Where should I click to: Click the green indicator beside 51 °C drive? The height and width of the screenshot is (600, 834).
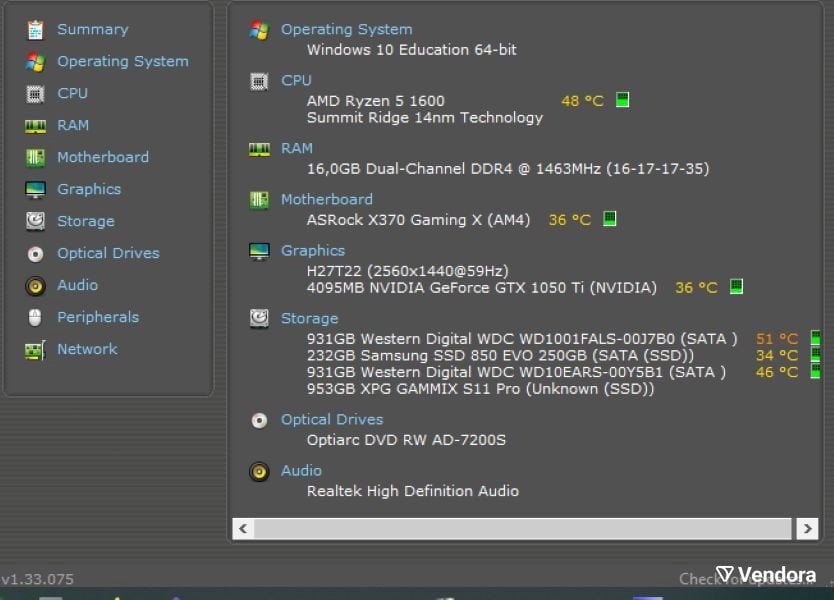[x=815, y=338]
